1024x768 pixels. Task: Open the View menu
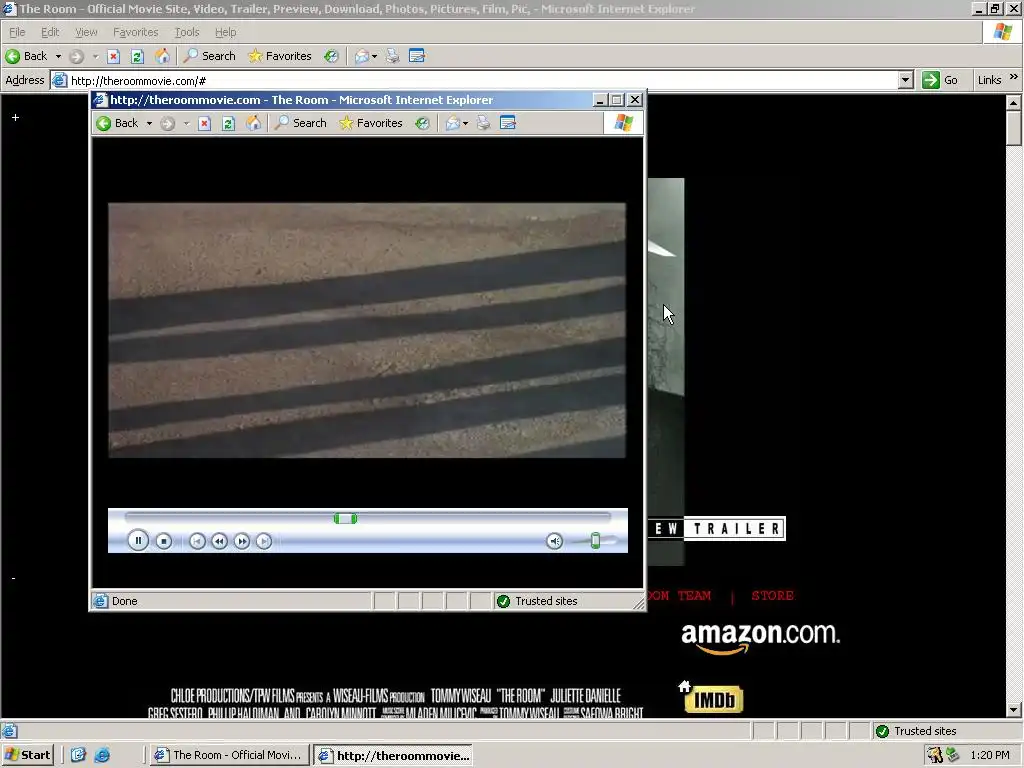click(x=86, y=32)
